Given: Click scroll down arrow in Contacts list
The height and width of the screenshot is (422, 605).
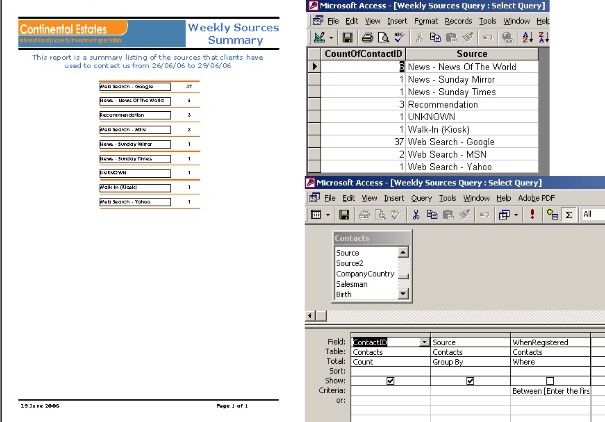Looking at the screenshot, I should [x=403, y=294].
